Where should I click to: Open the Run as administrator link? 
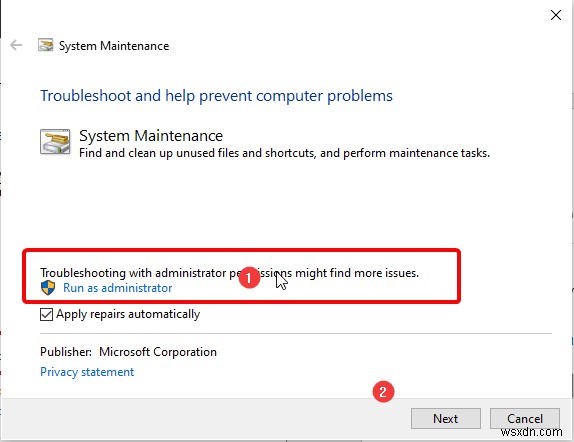[118, 288]
